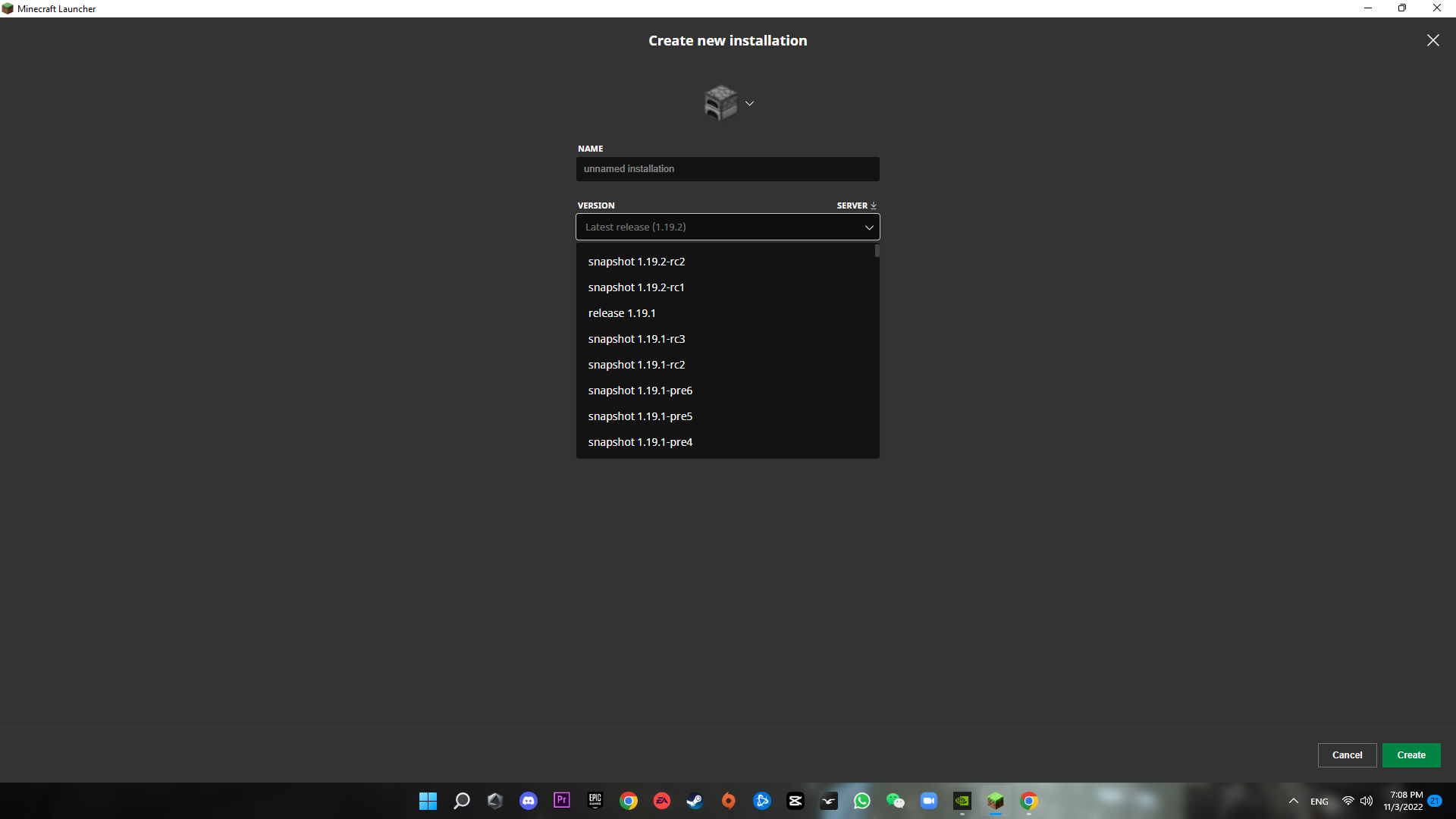The image size is (1456, 819).
Task: Pick snapshot 1.19.1-pre6 entry
Action: (640, 391)
